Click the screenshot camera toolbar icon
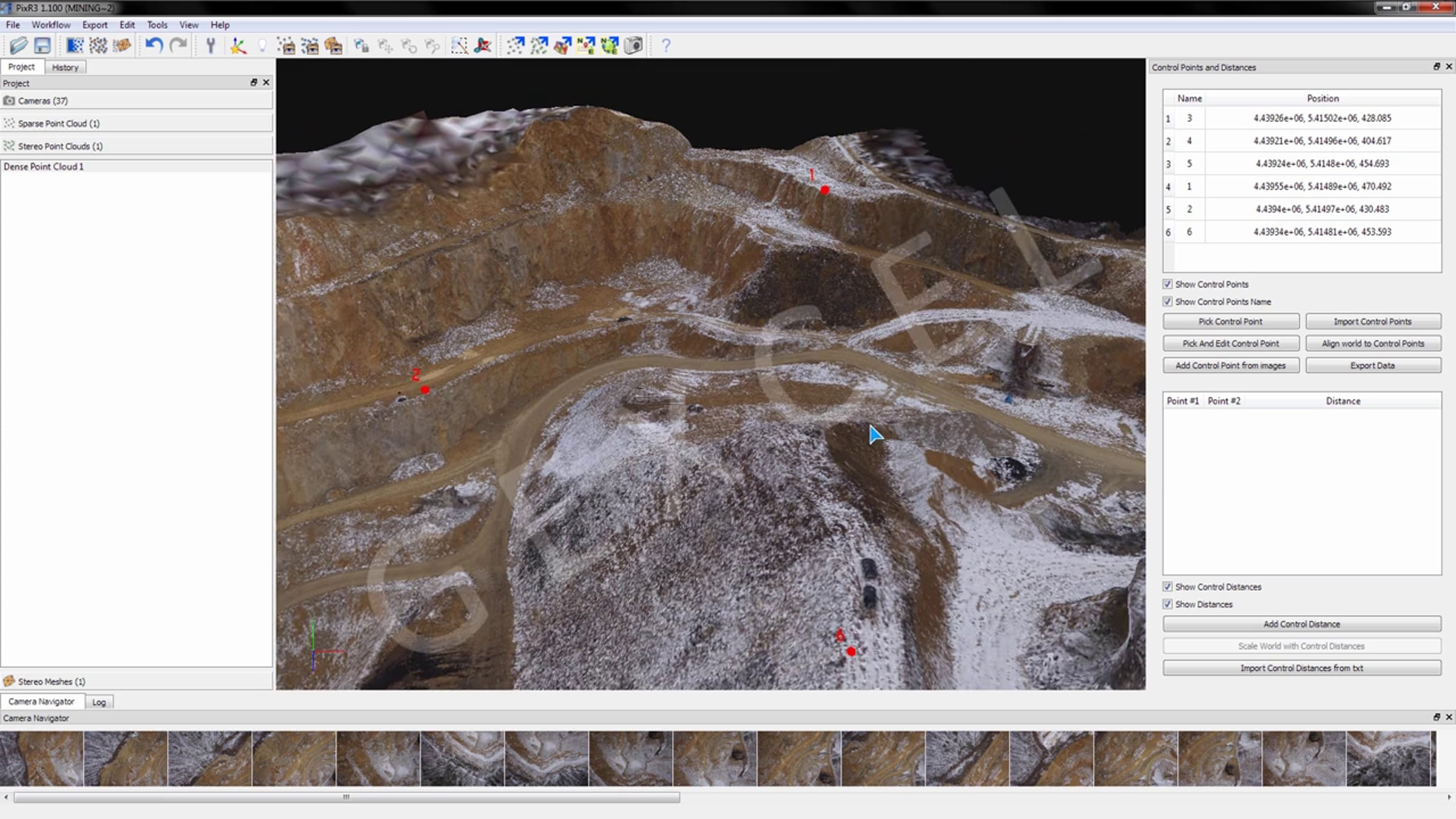The width and height of the screenshot is (1456, 819). pos(633,45)
